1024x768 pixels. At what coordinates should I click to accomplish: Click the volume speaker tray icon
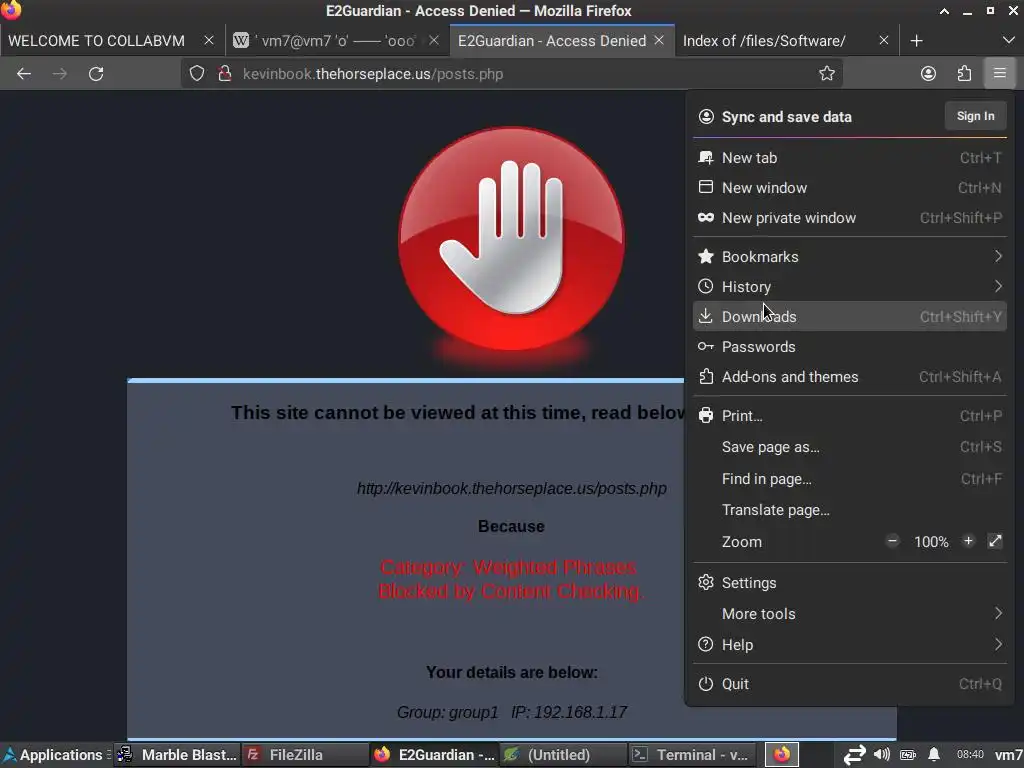[882, 755]
